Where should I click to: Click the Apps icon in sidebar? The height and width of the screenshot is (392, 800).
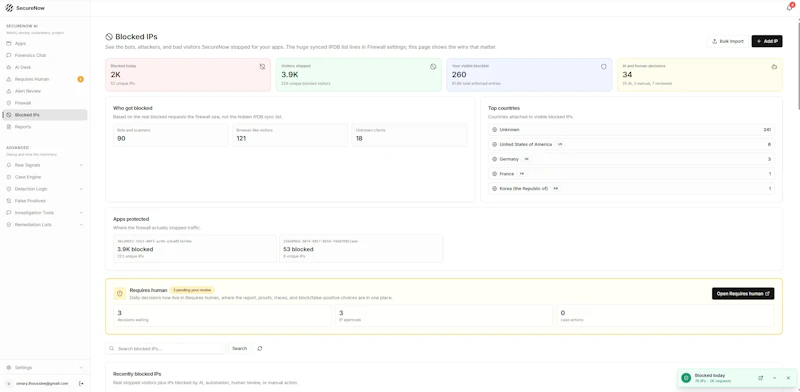coord(9,43)
